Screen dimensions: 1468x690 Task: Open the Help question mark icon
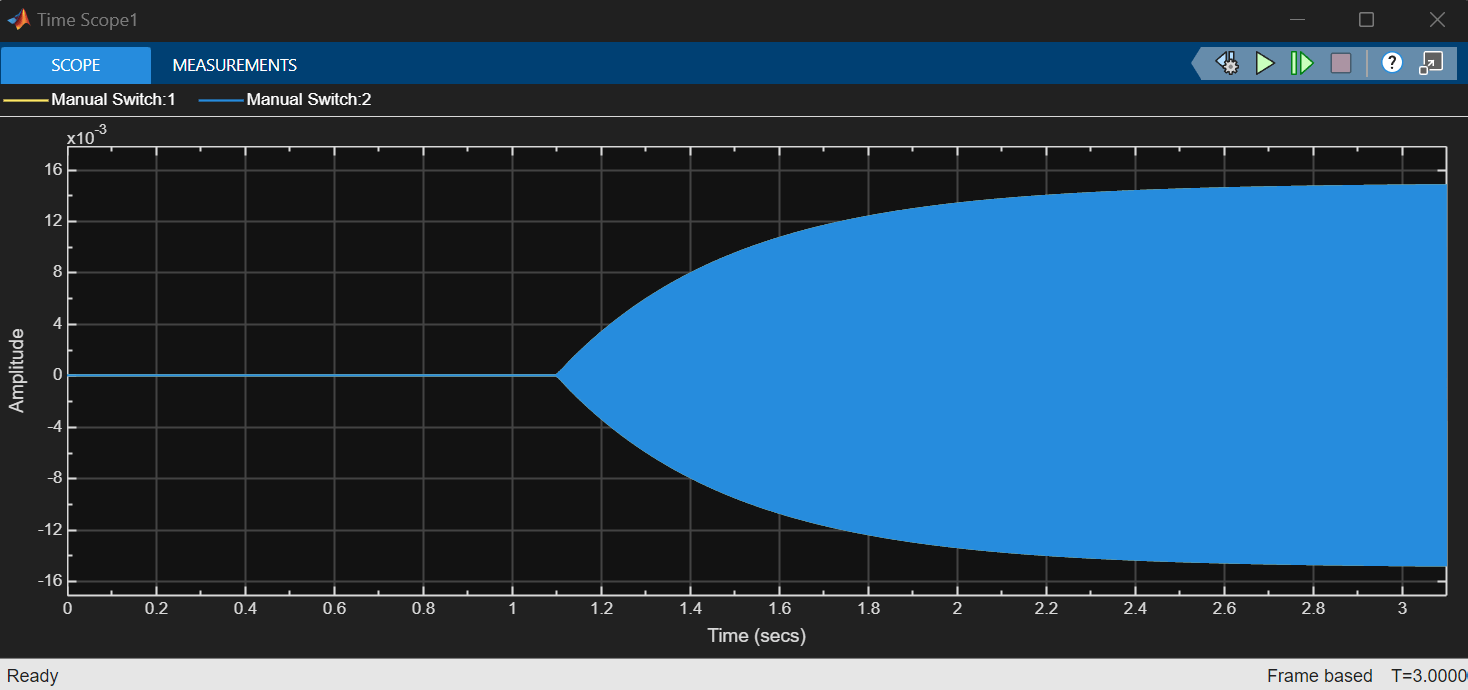1391,63
